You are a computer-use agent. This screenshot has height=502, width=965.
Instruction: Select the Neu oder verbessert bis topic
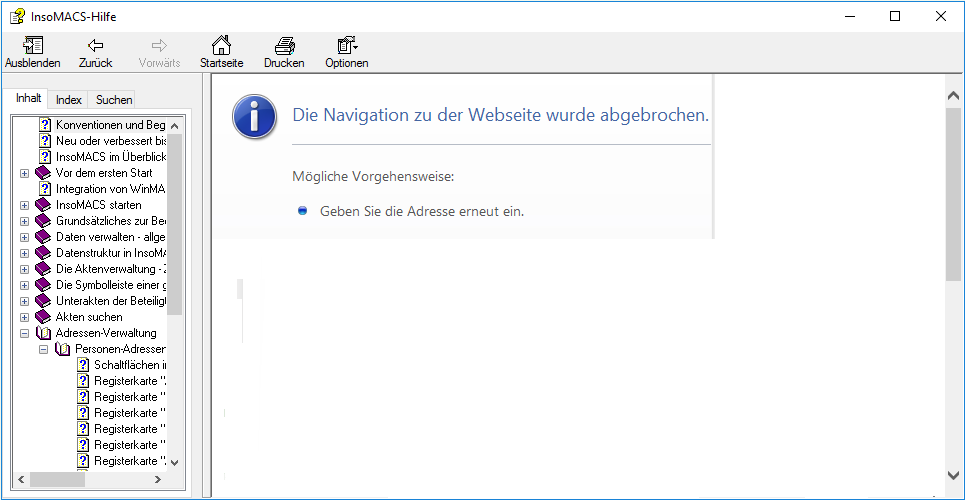coord(111,141)
